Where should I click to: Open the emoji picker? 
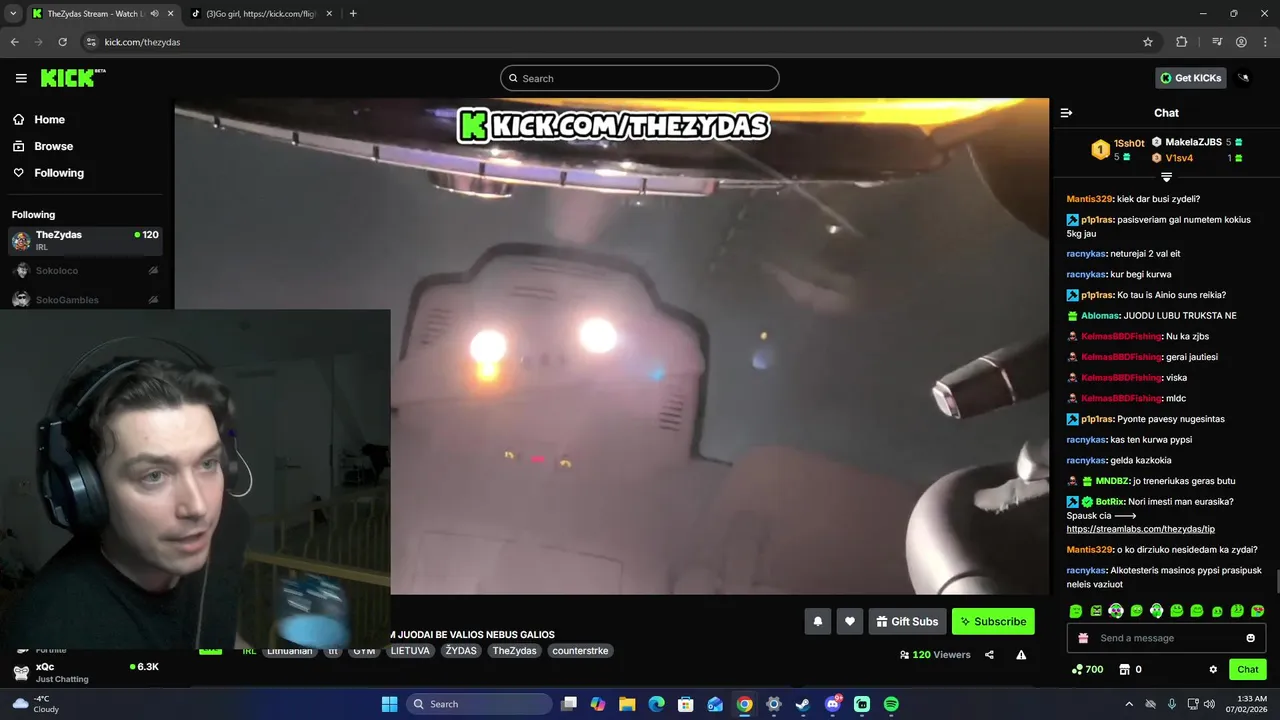(1250, 638)
